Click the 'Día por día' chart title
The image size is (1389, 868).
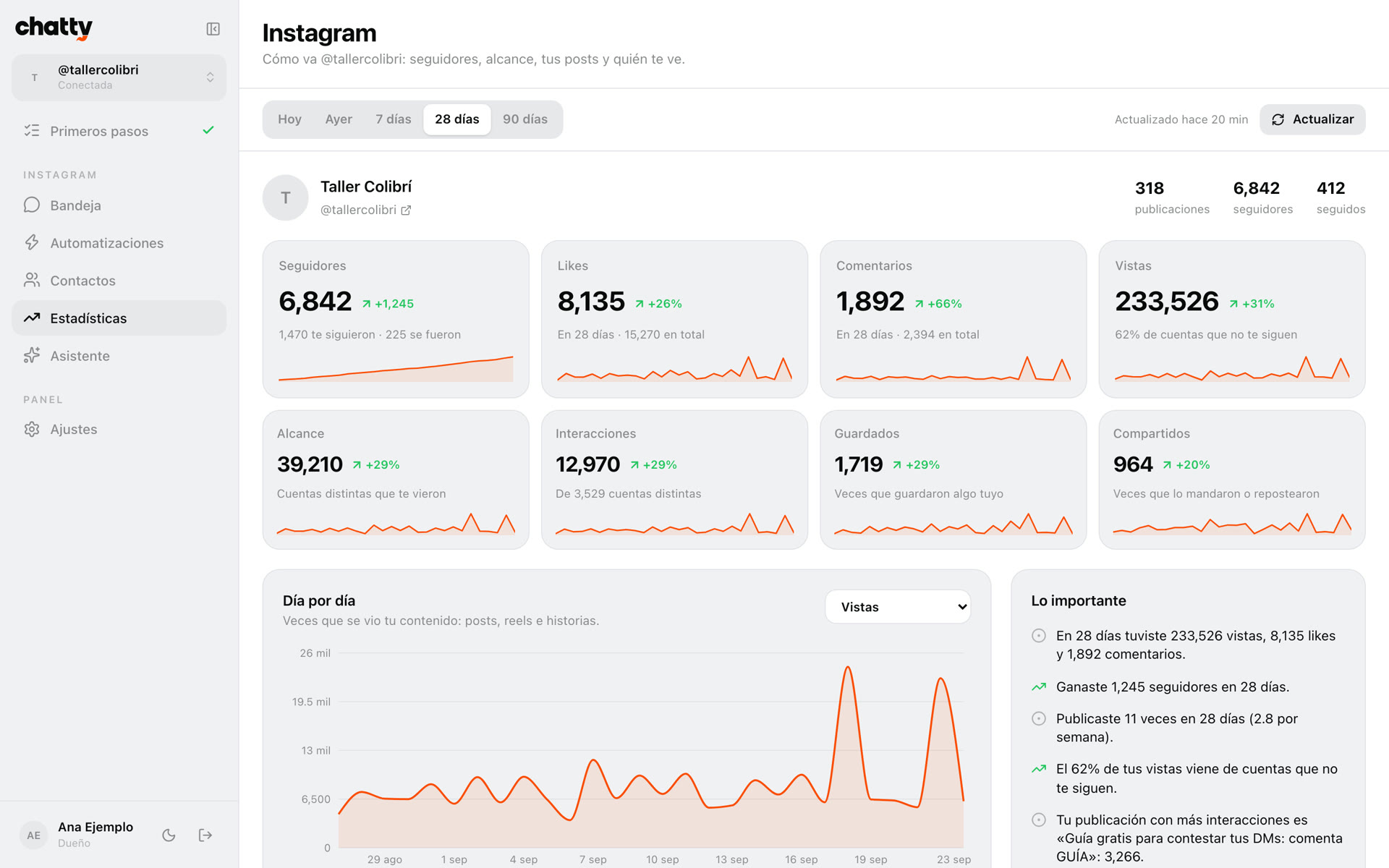319,600
